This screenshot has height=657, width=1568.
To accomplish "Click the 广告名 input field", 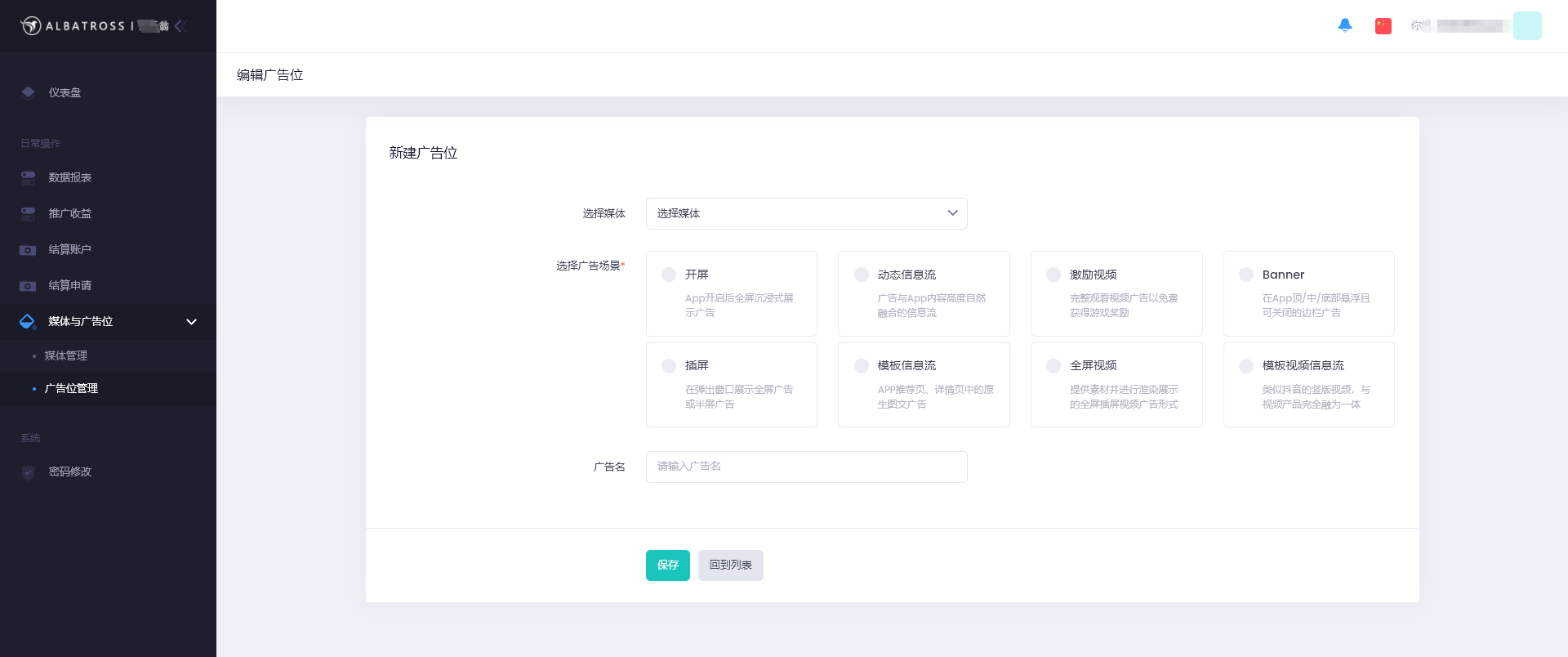I will coord(806,467).
